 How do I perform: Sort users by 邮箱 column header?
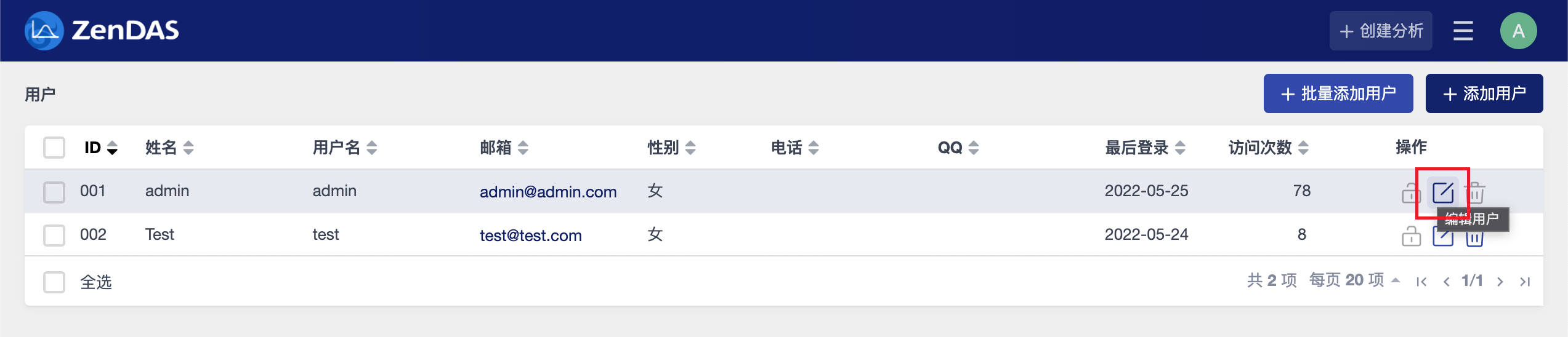coord(504,148)
